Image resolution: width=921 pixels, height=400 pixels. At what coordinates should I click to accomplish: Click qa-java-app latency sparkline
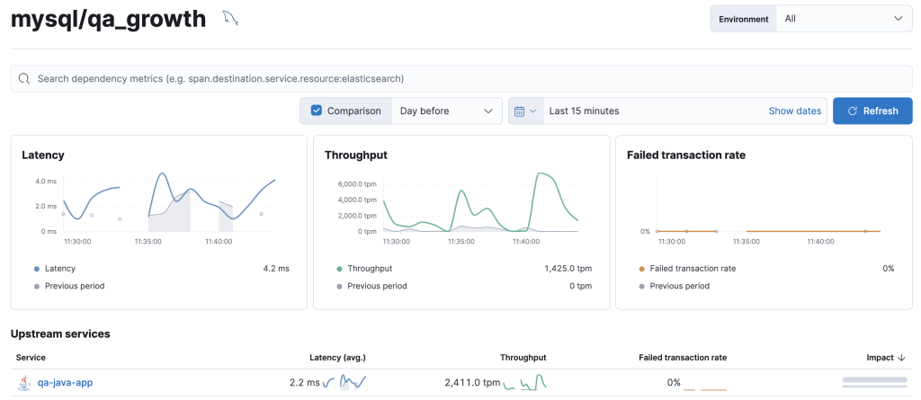345,383
